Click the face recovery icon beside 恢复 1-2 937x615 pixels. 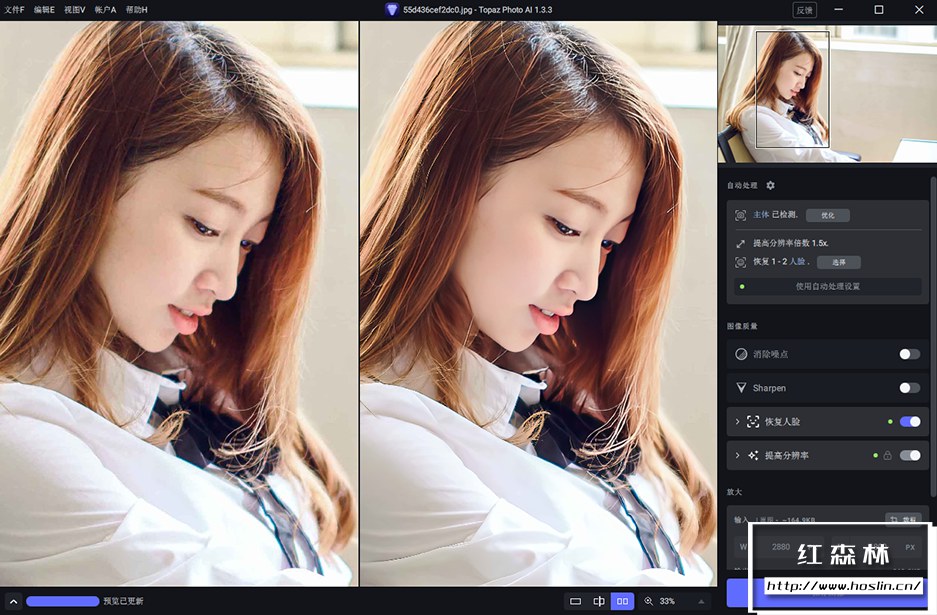740,262
